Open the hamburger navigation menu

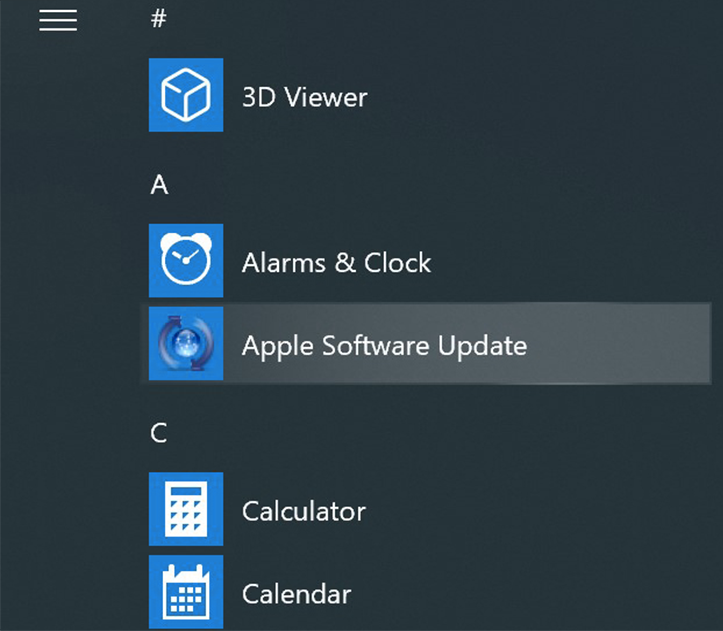pos(58,20)
